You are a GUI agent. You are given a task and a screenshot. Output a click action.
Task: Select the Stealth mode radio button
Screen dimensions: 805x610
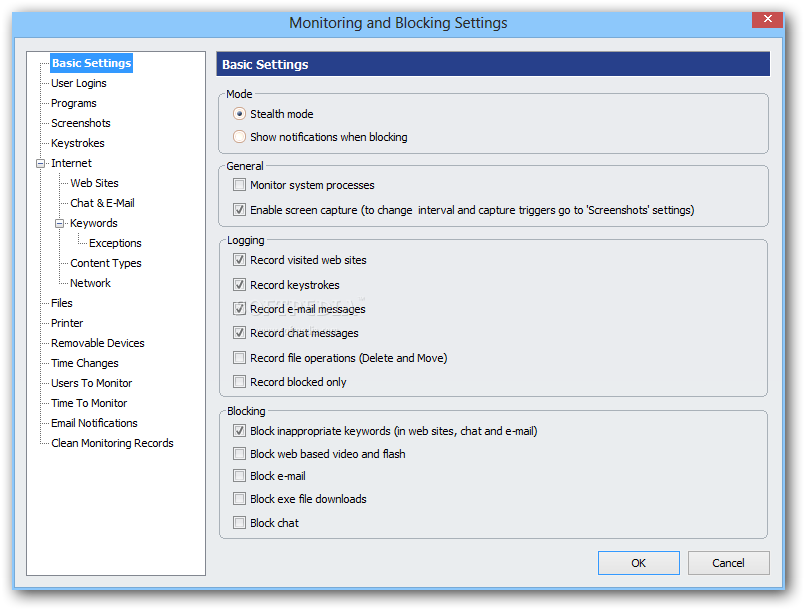coord(239,113)
